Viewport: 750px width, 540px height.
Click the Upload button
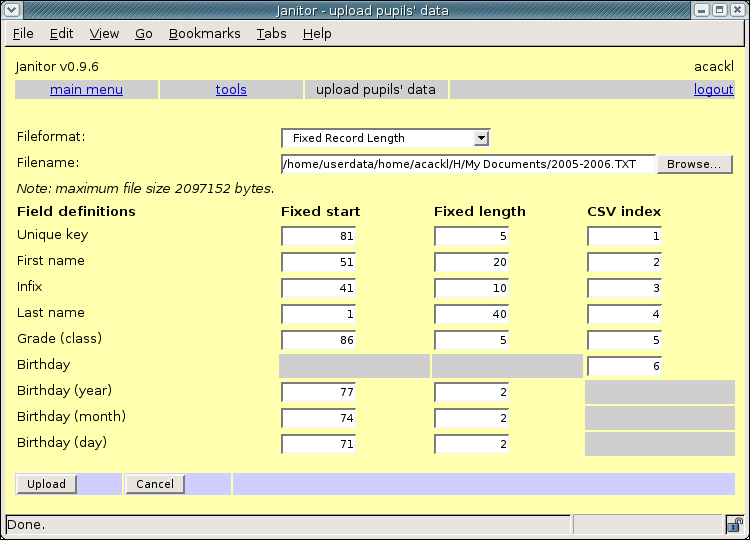[46, 484]
